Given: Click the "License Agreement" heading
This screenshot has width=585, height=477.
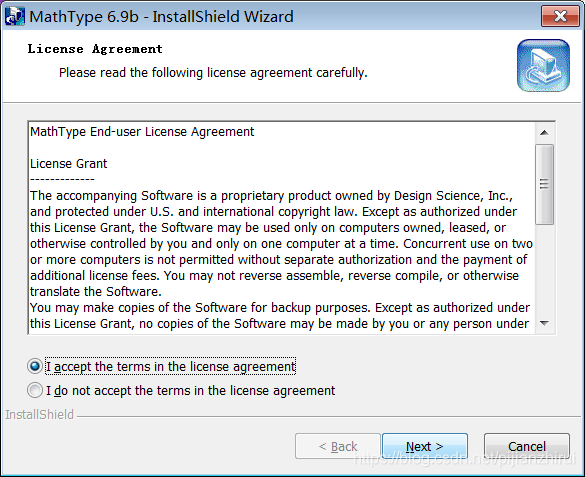Looking at the screenshot, I should [x=95, y=49].
